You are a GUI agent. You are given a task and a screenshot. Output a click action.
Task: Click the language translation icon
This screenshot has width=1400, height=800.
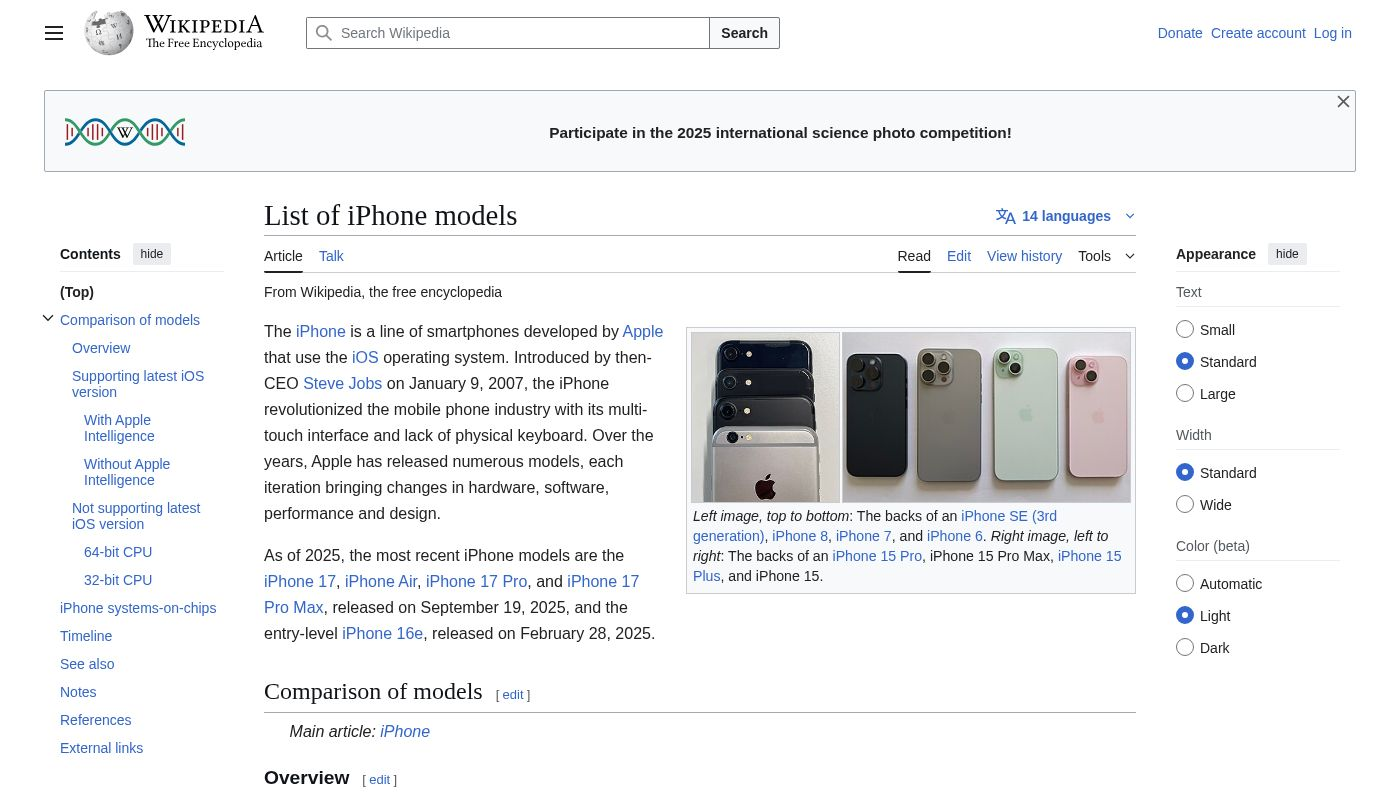tap(1005, 216)
